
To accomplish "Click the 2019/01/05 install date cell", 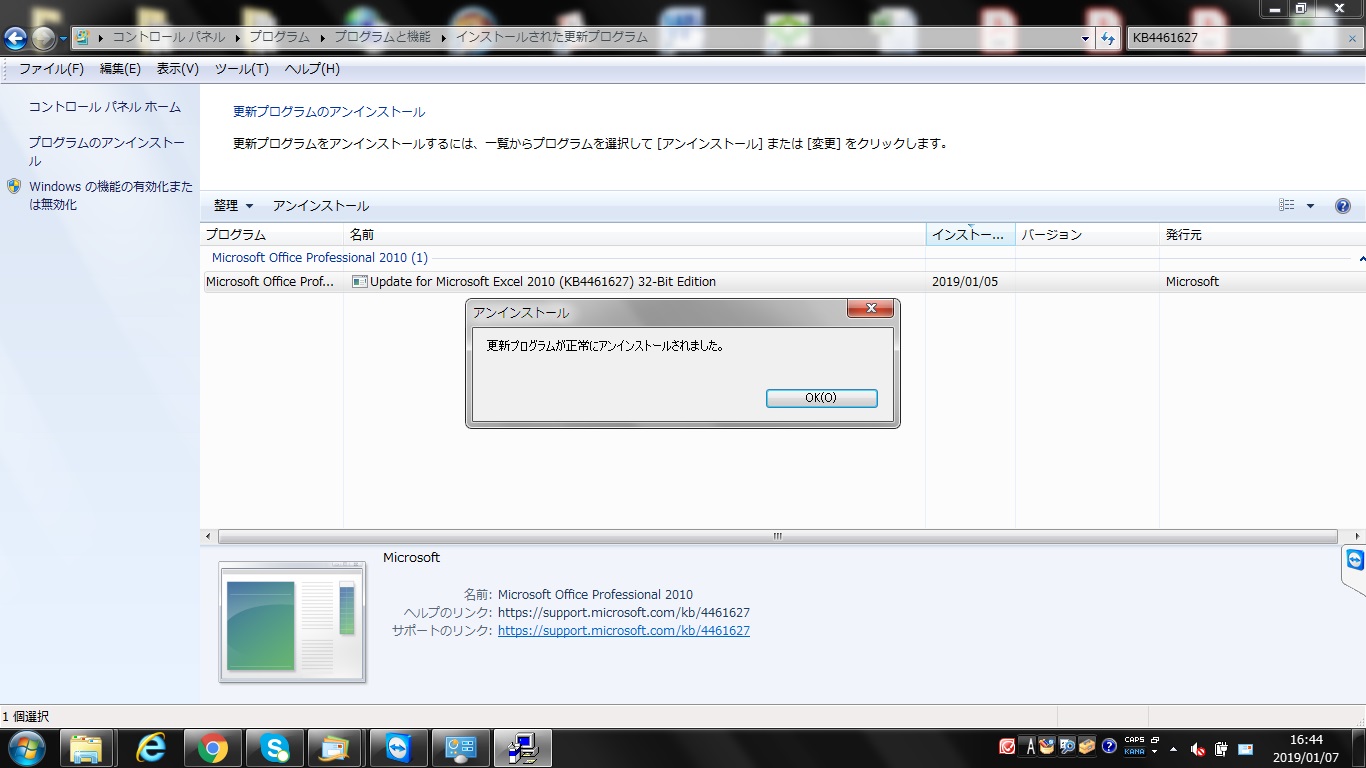I will (965, 282).
